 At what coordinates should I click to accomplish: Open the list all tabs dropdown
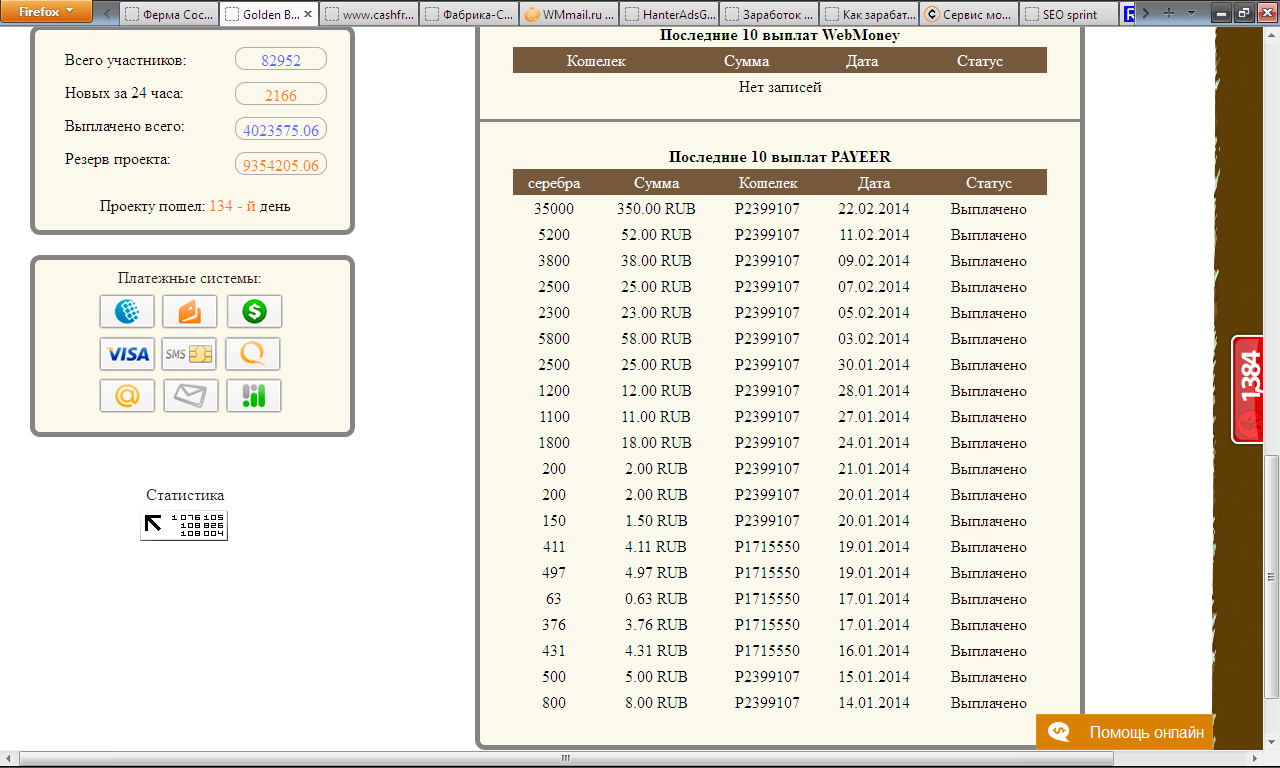(x=1191, y=14)
